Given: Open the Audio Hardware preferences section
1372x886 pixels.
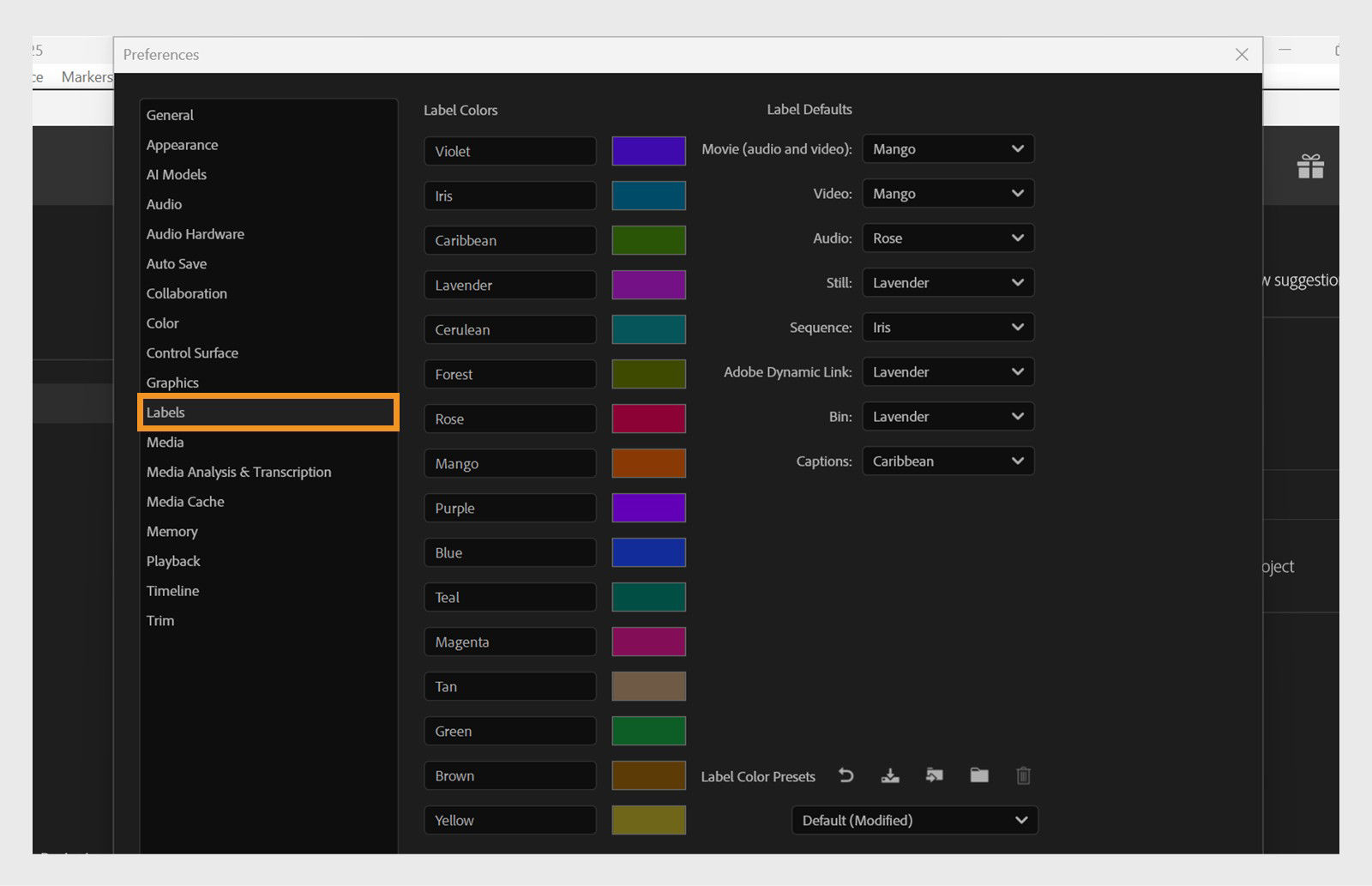Looking at the screenshot, I should click(x=195, y=233).
